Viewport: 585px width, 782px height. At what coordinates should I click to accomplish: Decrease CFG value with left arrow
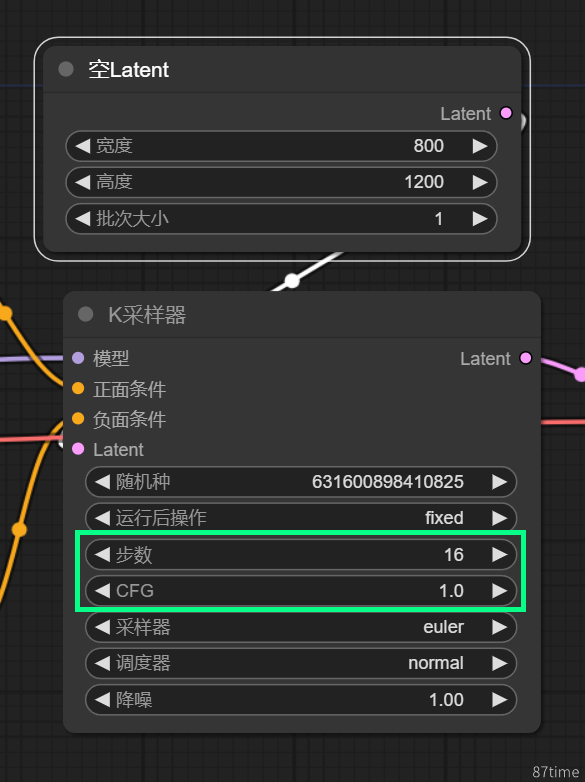[102, 590]
